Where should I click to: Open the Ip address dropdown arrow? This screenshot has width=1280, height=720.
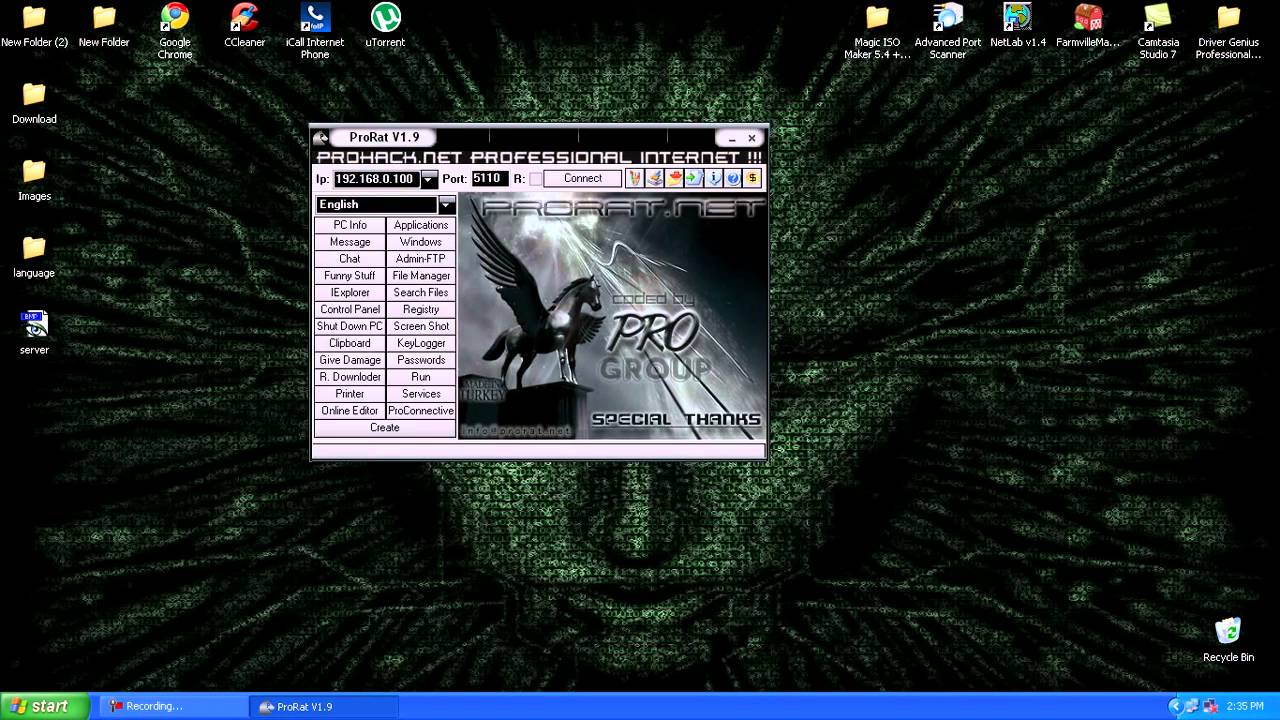[x=429, y=179]
